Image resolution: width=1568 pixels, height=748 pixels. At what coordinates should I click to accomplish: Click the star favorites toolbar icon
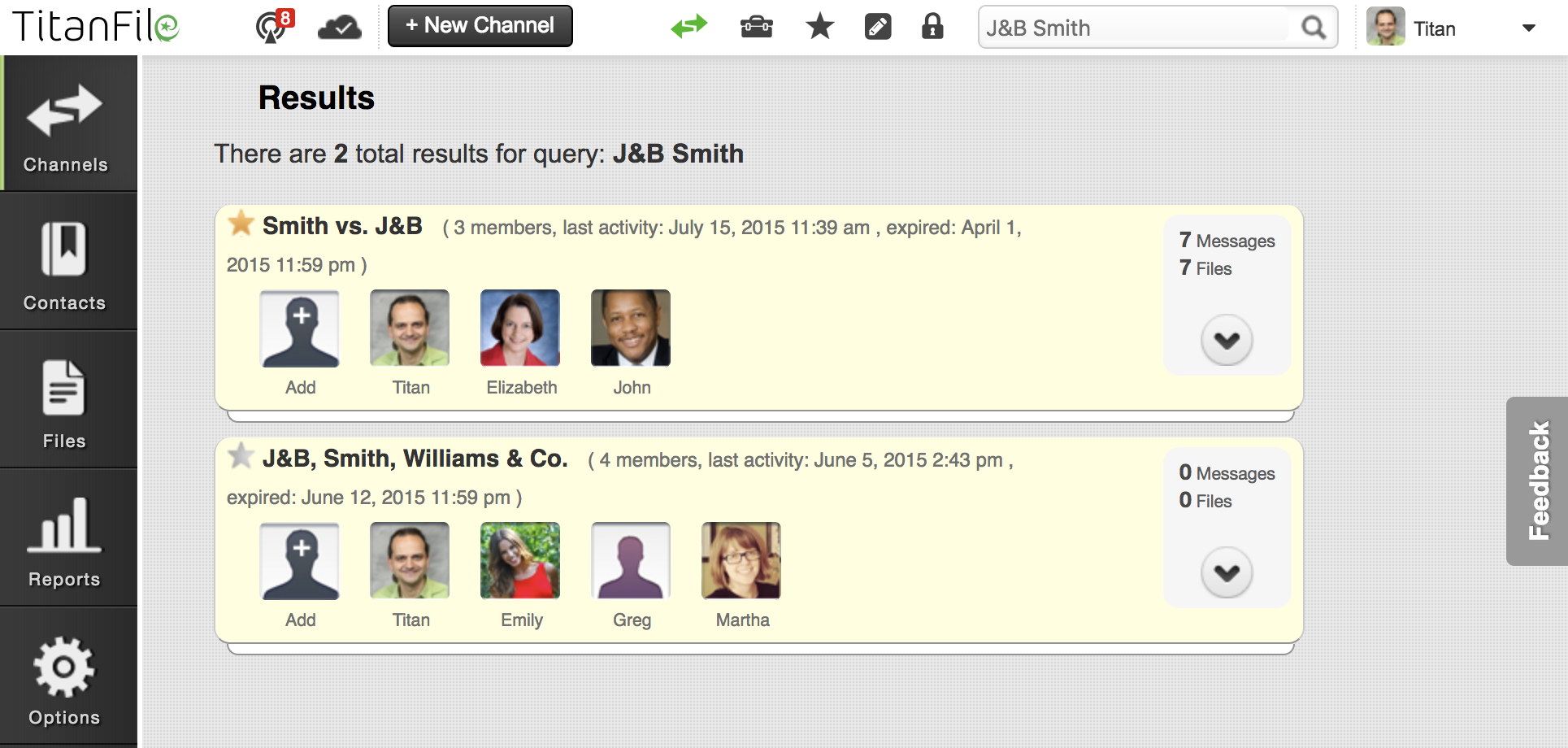(819, 27)
